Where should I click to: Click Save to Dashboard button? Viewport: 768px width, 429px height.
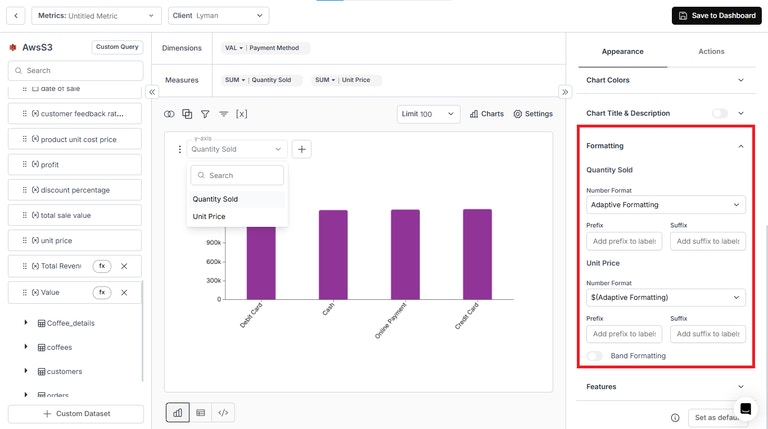[717, 16]
